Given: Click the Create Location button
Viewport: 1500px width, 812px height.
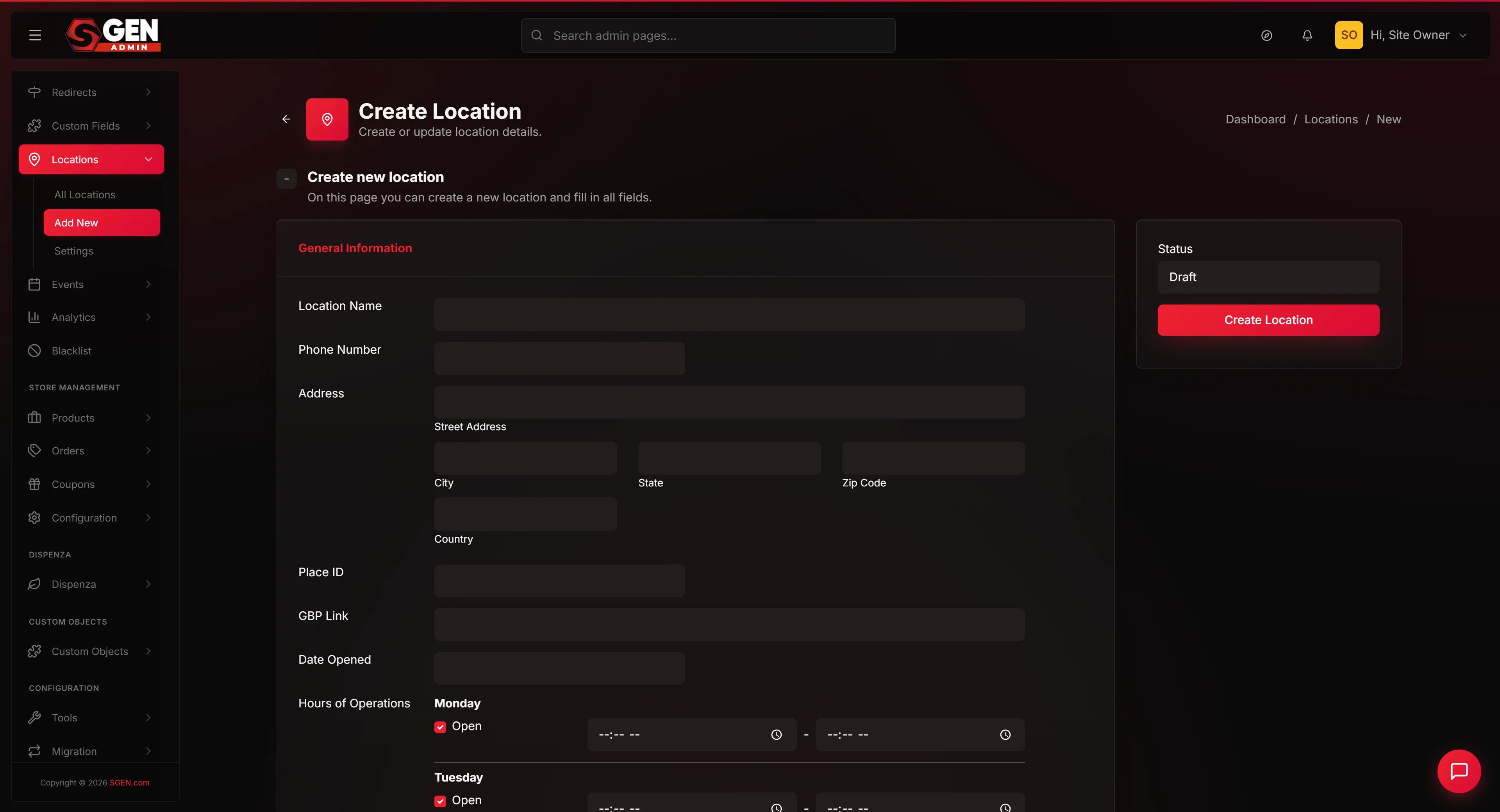Looking at the screenshot, I should point(1268,320).
